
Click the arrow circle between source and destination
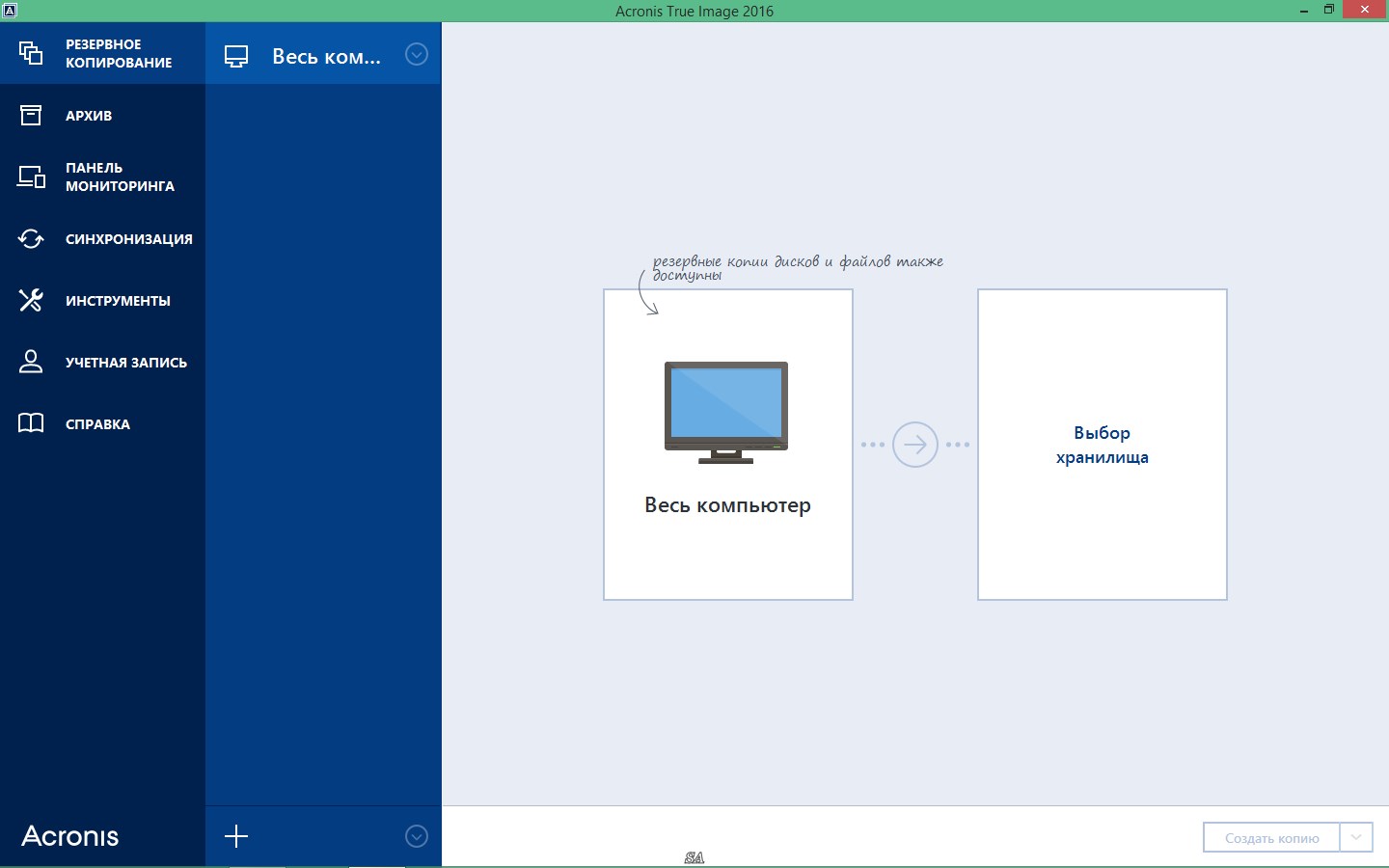tap(915, 445)
